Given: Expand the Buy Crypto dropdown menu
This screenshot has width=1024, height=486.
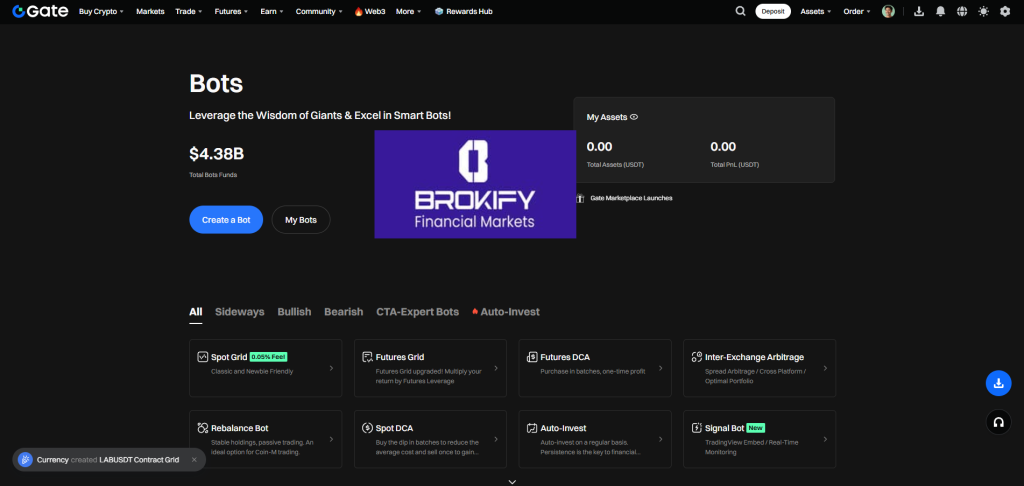Looking at the screenshot, I should point(103,11).
